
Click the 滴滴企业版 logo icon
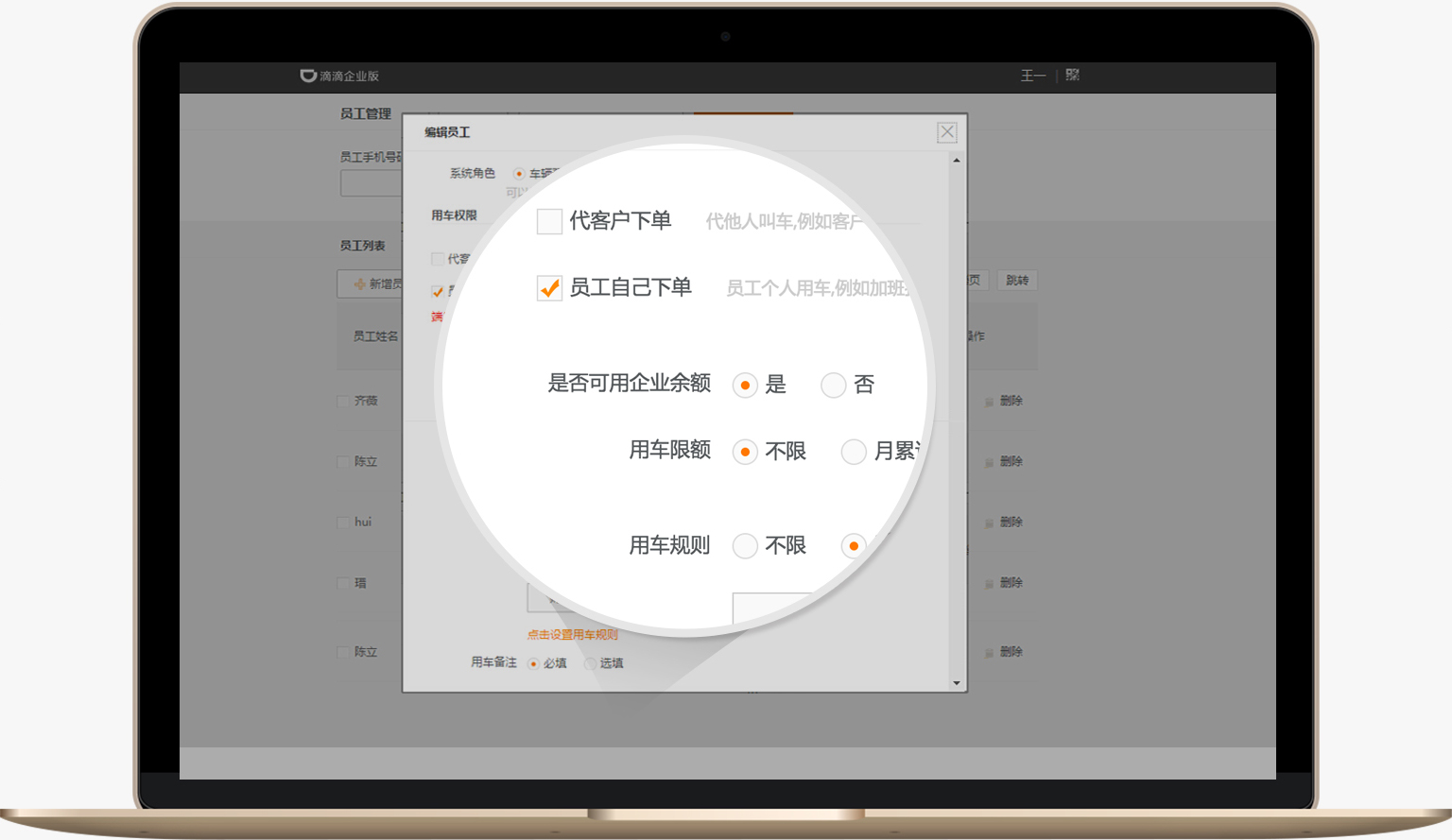click(309, 77)
